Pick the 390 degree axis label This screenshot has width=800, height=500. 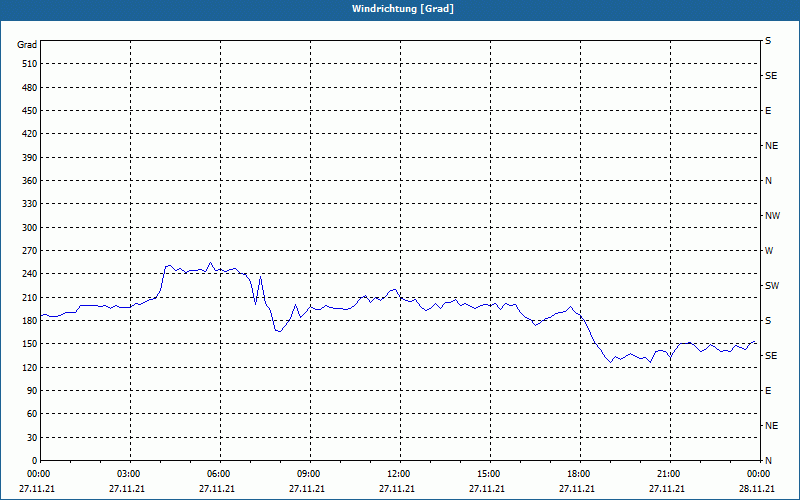coord(29,158)
